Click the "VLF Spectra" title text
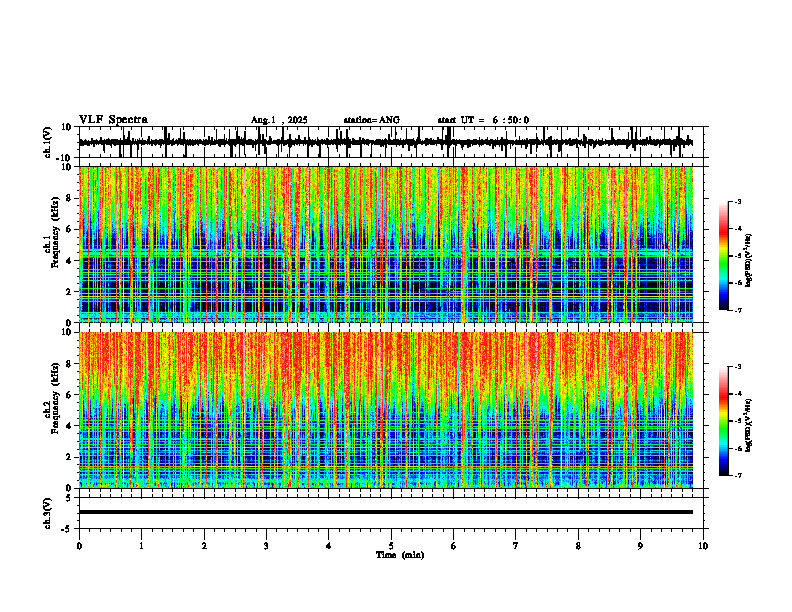Image resolution: width=792 pixels, height=612 pixels. pos(113,120)
